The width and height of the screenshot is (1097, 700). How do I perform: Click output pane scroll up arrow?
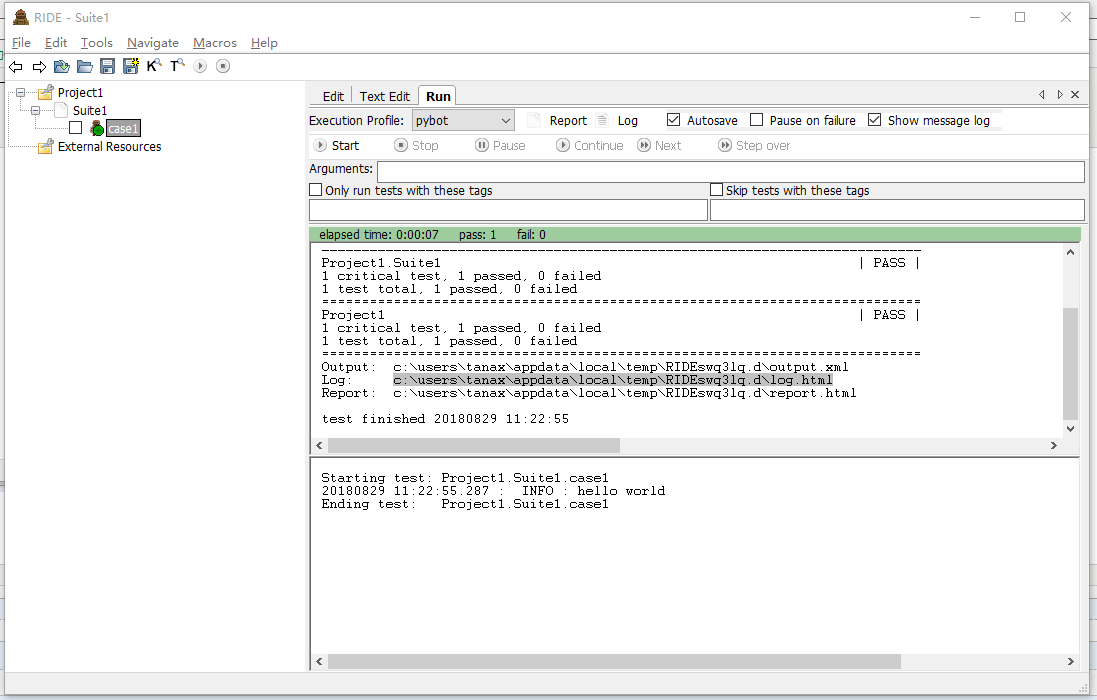pyautogui.click(x=1070, y=252)
